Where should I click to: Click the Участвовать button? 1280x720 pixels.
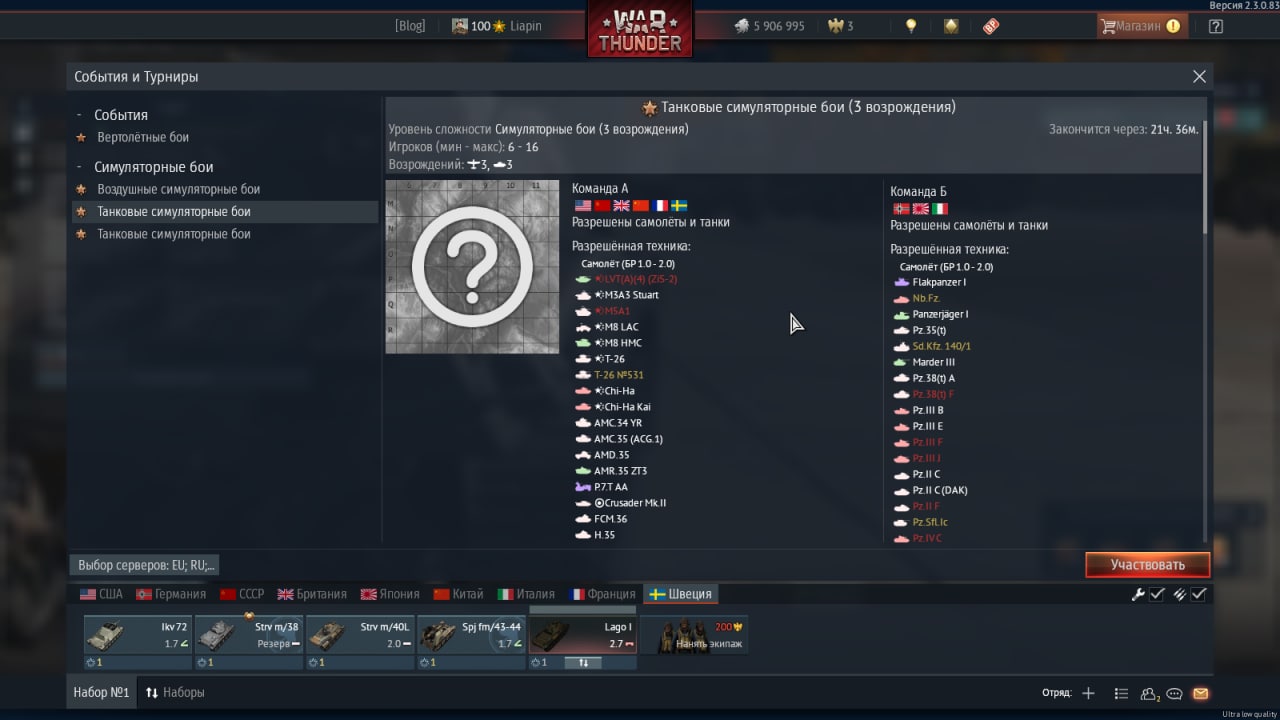pos(1148,565)
